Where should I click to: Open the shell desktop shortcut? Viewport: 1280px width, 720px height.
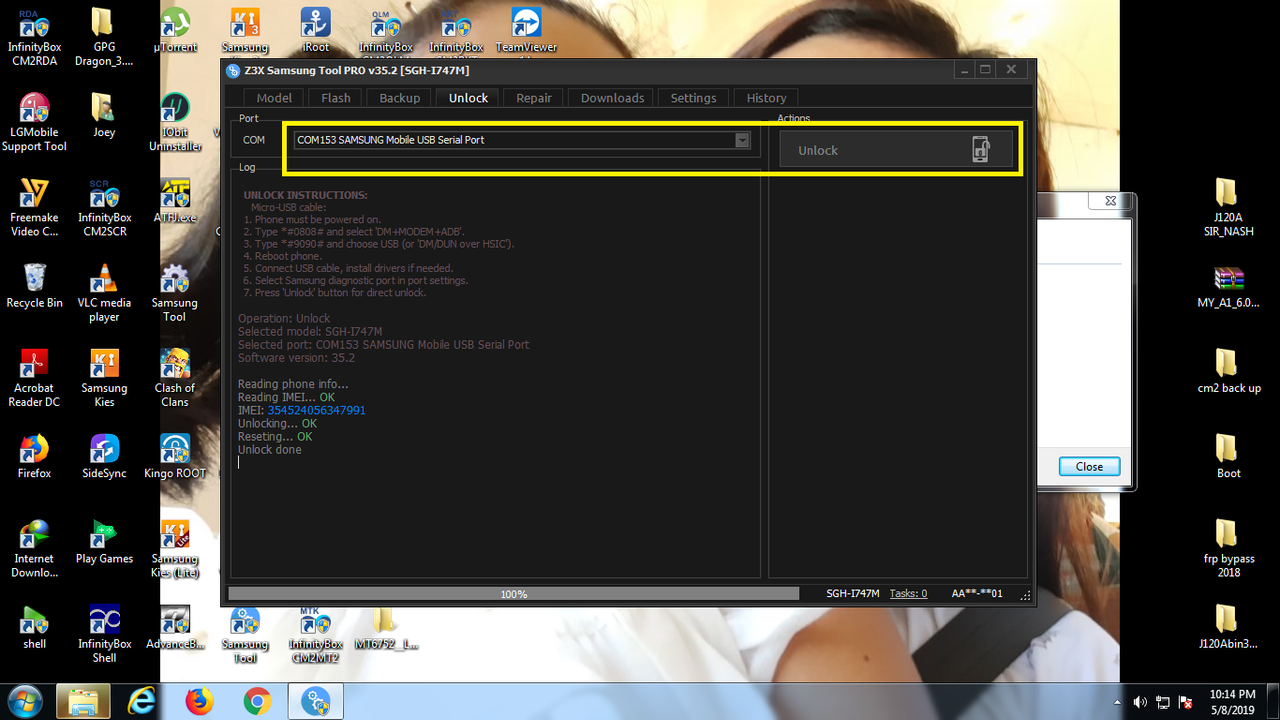coord(34,627)
